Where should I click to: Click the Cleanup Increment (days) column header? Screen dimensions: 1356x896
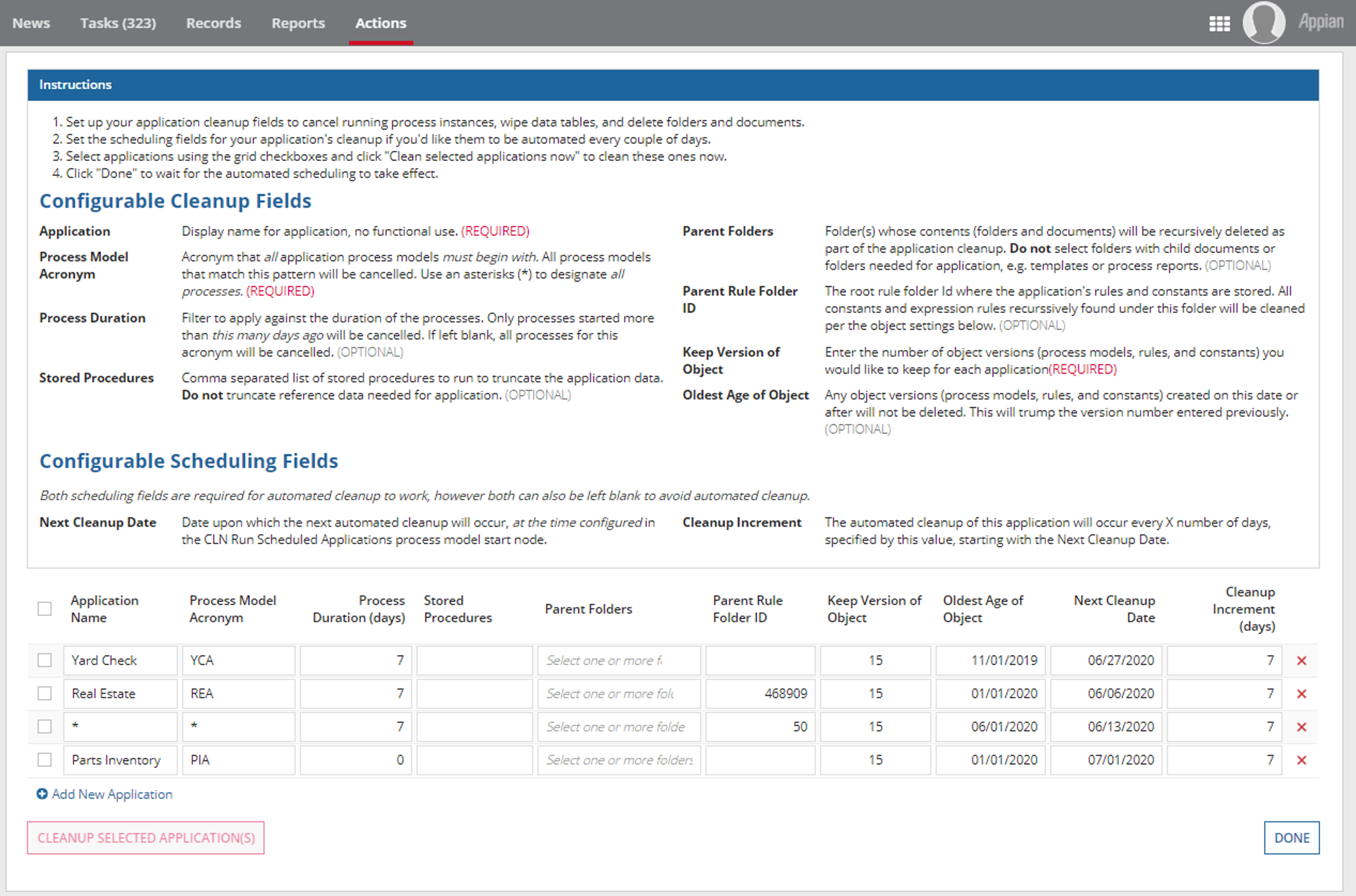(x=1244, y=609)
